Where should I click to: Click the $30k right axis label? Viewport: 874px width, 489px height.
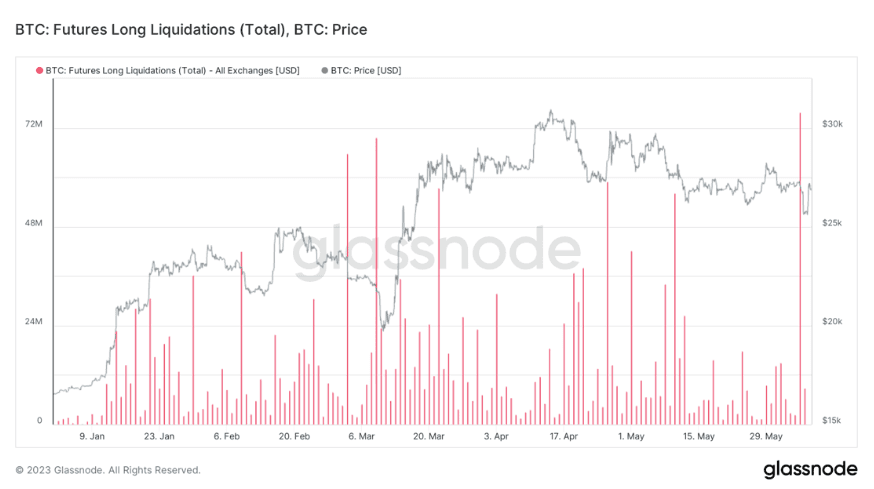[x=832, y=124]
